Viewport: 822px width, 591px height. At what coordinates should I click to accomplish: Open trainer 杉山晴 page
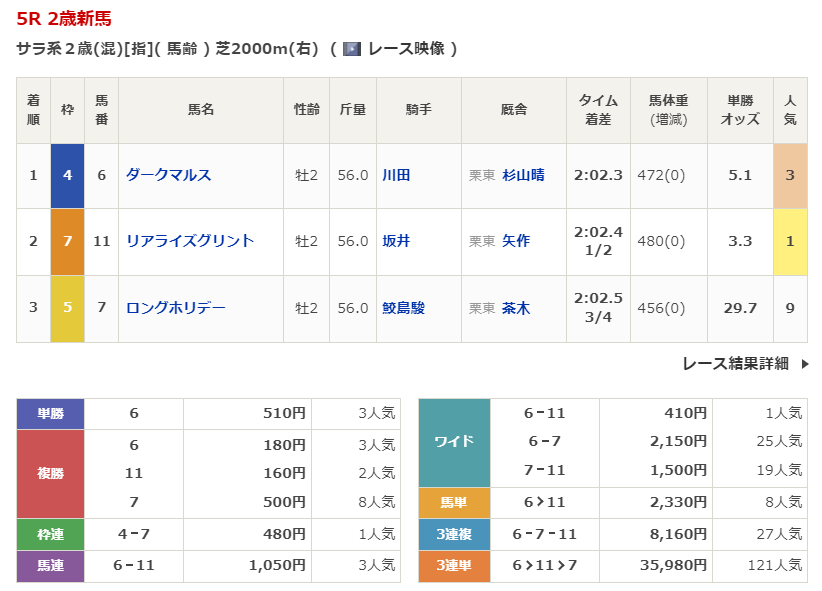(x=523, y=175)
